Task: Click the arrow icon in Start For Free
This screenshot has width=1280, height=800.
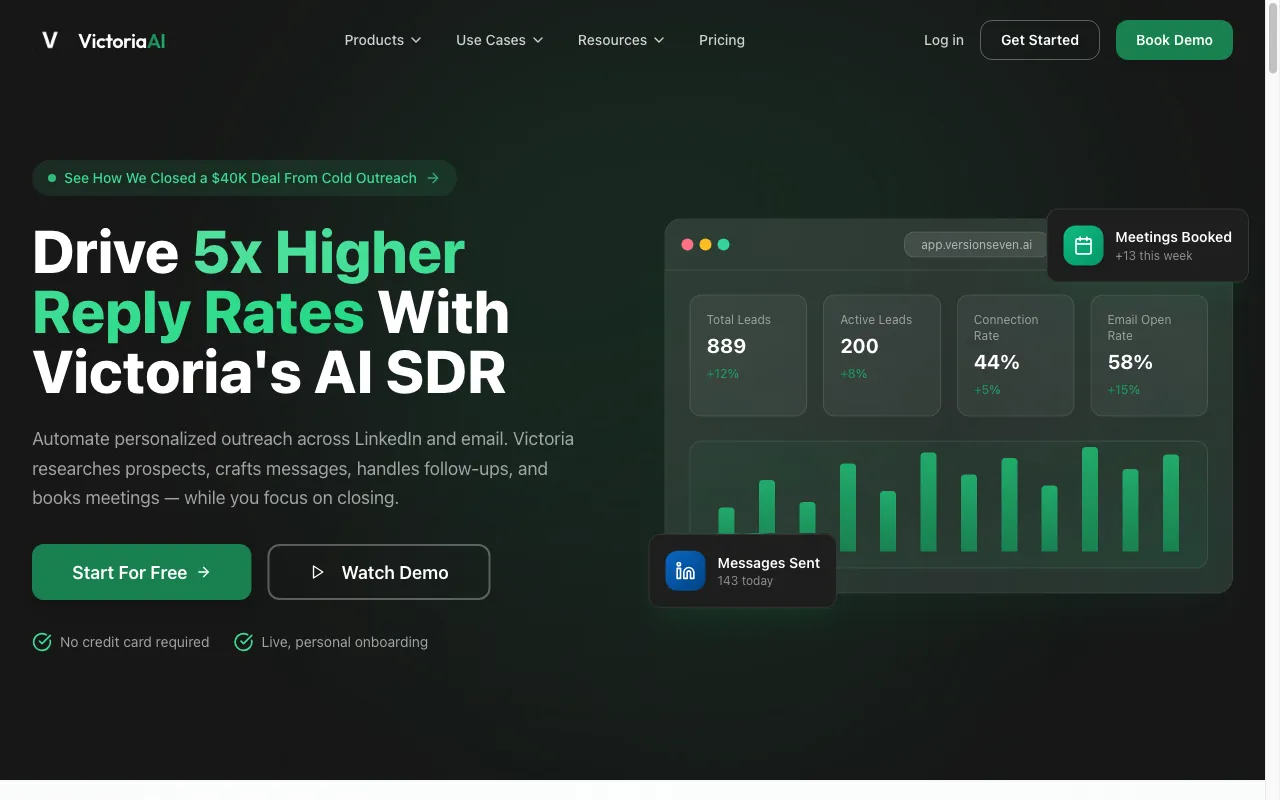Action: [204, 572]
